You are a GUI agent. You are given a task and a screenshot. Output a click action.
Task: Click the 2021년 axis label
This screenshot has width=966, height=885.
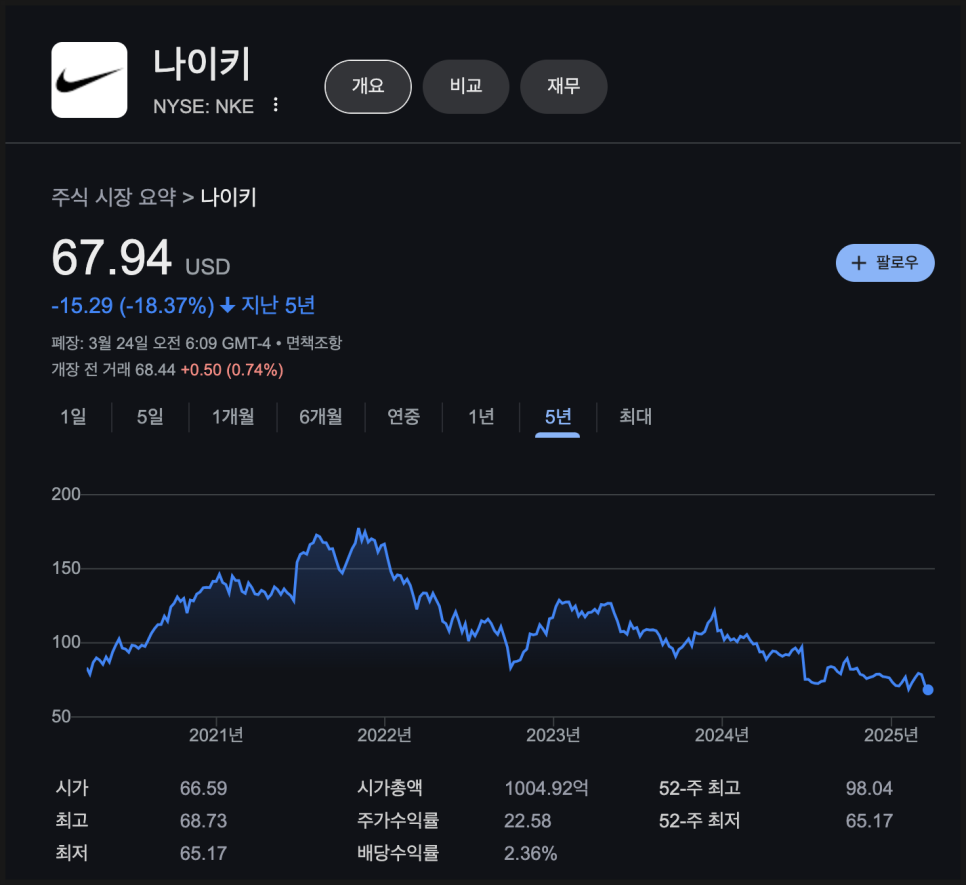pyautogui.click(x=216, y=735)
